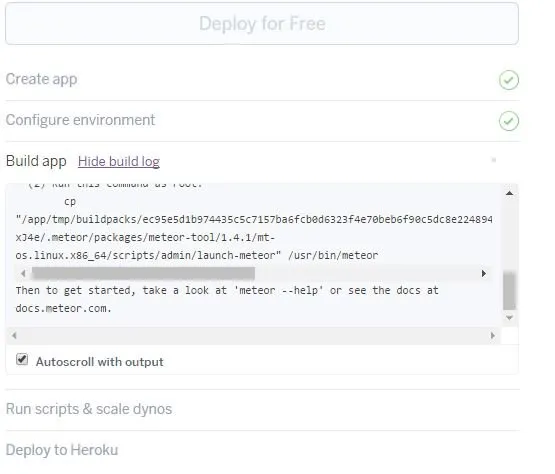Image resolution: width=555 pixels, height=474 pixels.
Task: Click the Build app progress indicator dot
Action: [x=494, y=160]
